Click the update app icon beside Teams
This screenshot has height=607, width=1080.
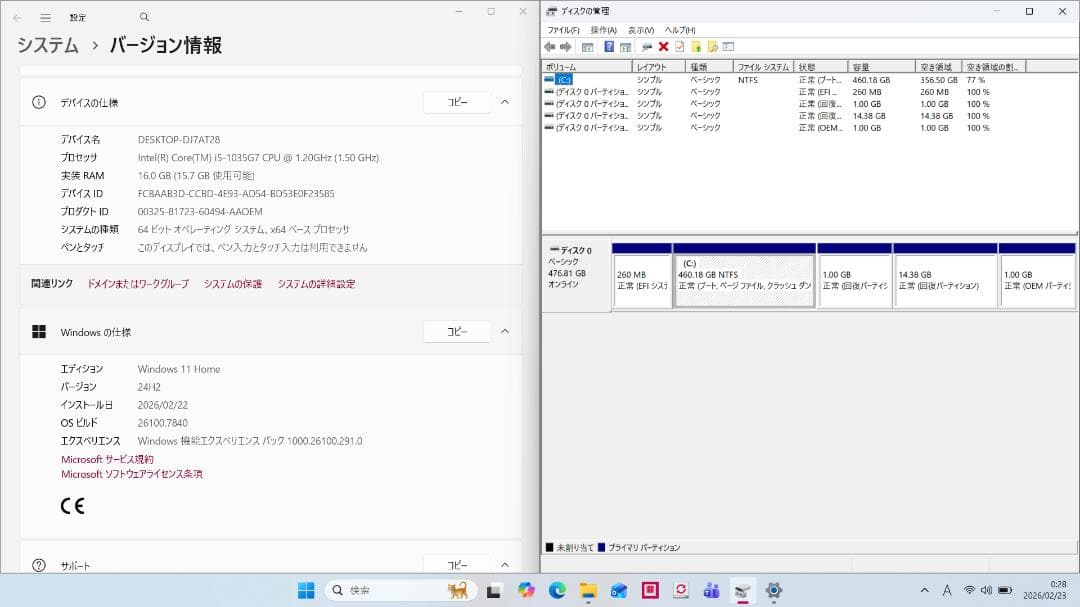(681, 590)
